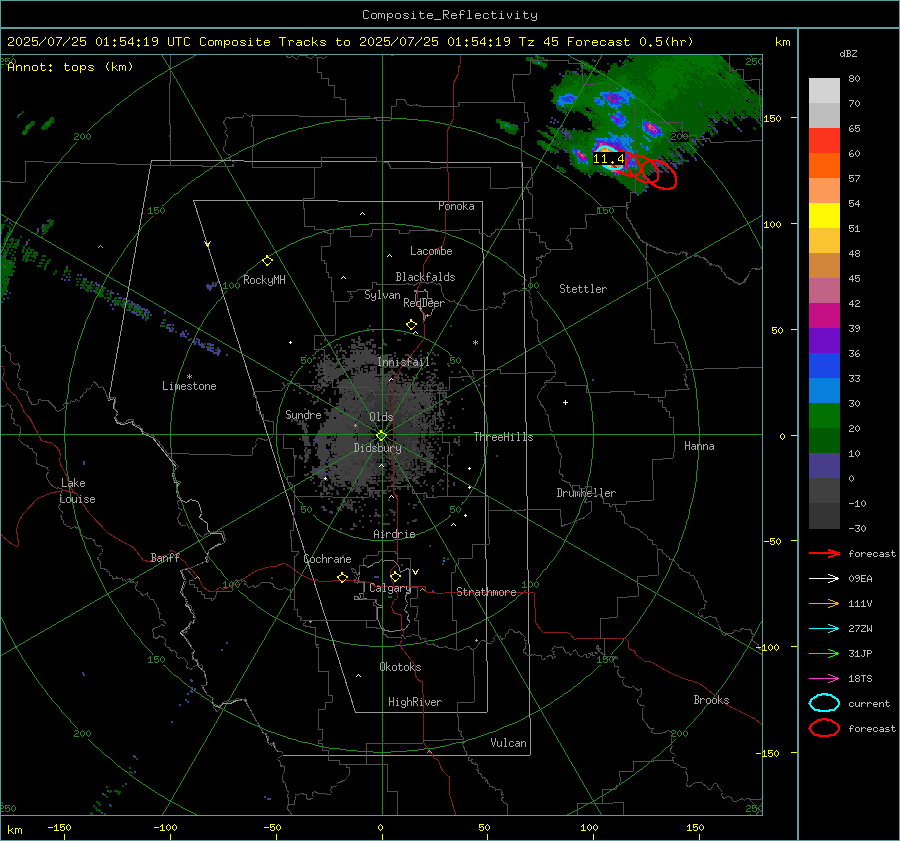Click the Hanna map label
This screenshot has height=841, width=900.
point(699,446)
